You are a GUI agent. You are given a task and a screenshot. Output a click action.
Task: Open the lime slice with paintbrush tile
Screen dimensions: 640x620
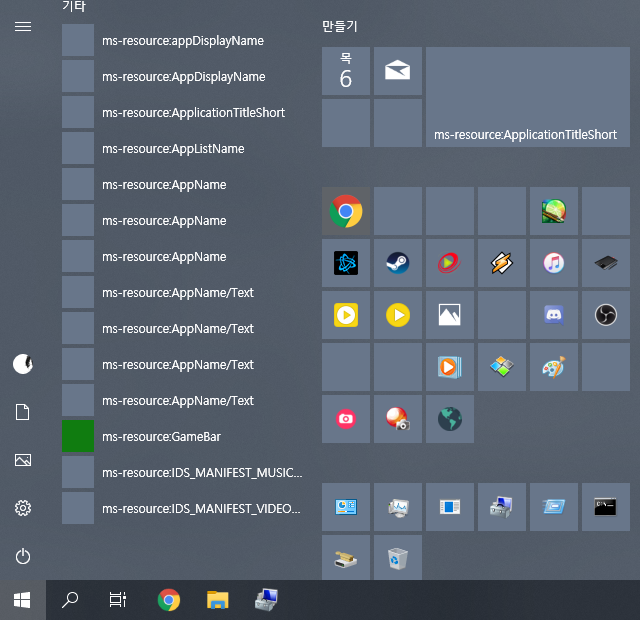(x=553, y=211)
